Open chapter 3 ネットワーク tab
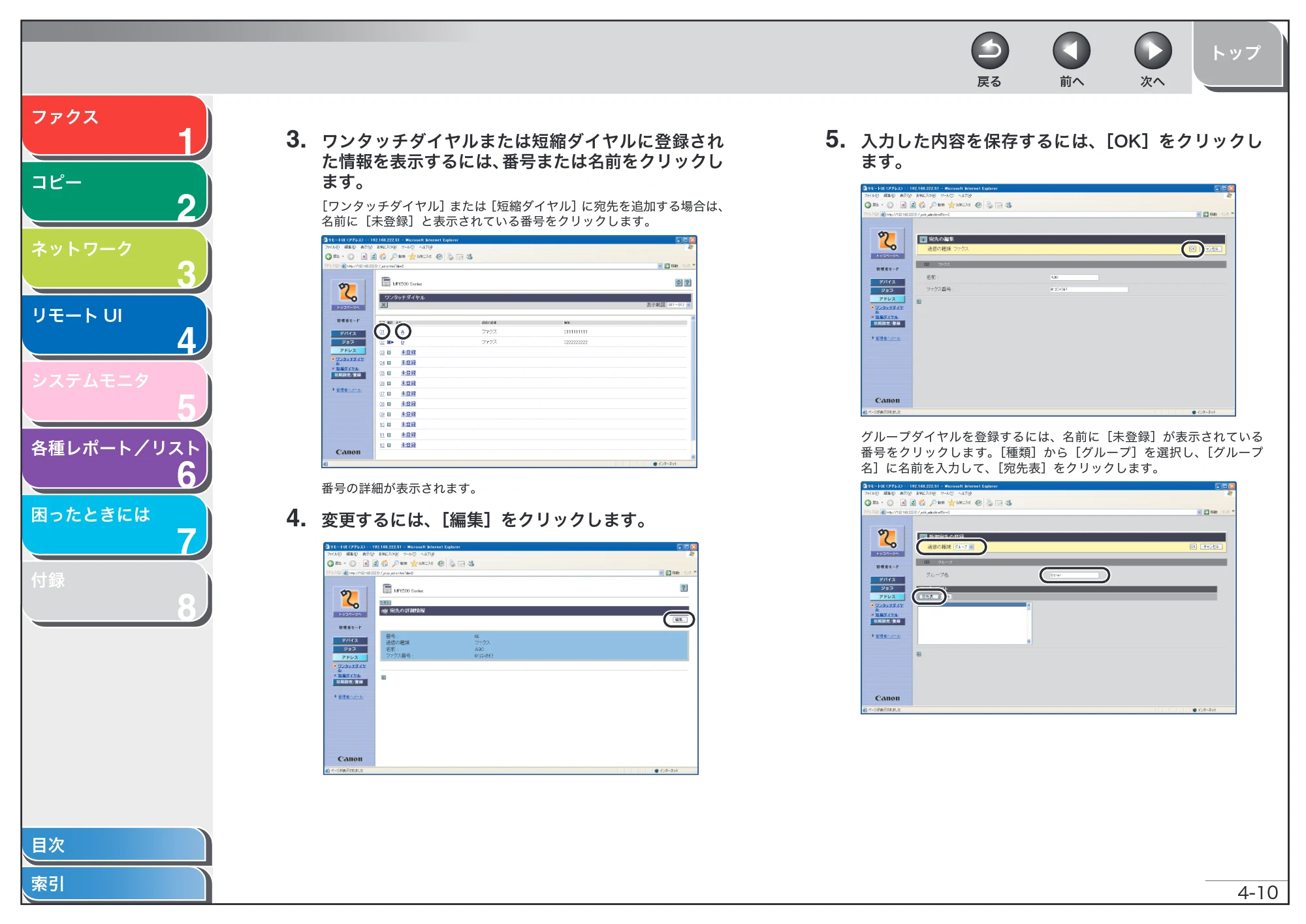 115,259
